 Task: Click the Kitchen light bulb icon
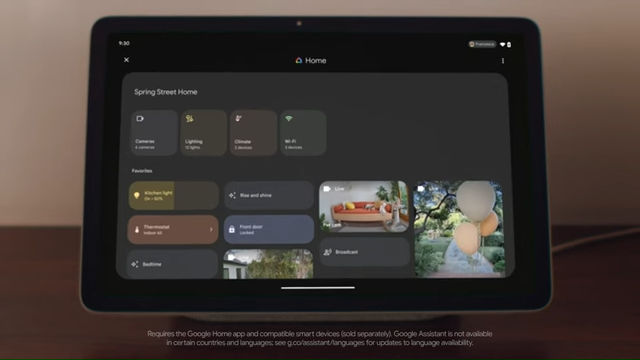[x=137, y=196]
